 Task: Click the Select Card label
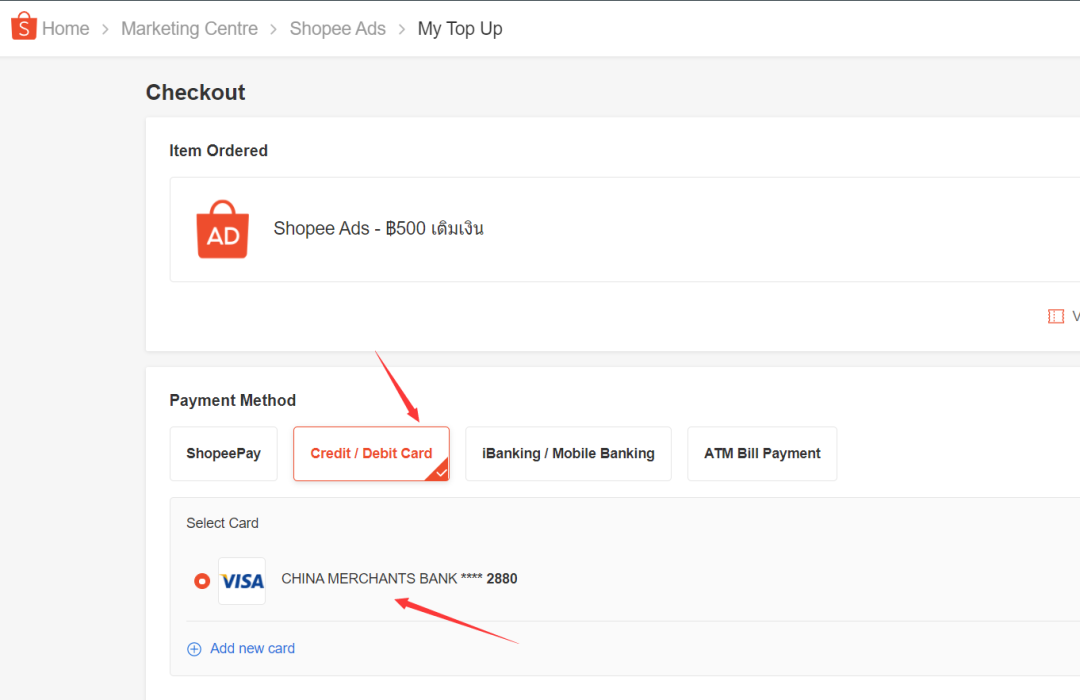pyautogui.click(x=222, y=523)
